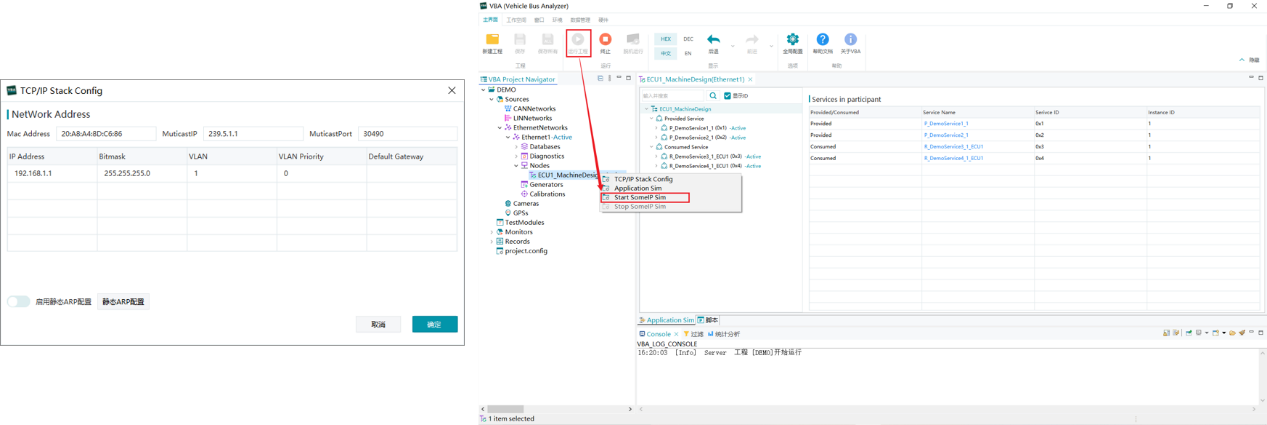Uncheck the show ID checkbox
Screen dimensions: 1267x425
[x=728, y=96]
